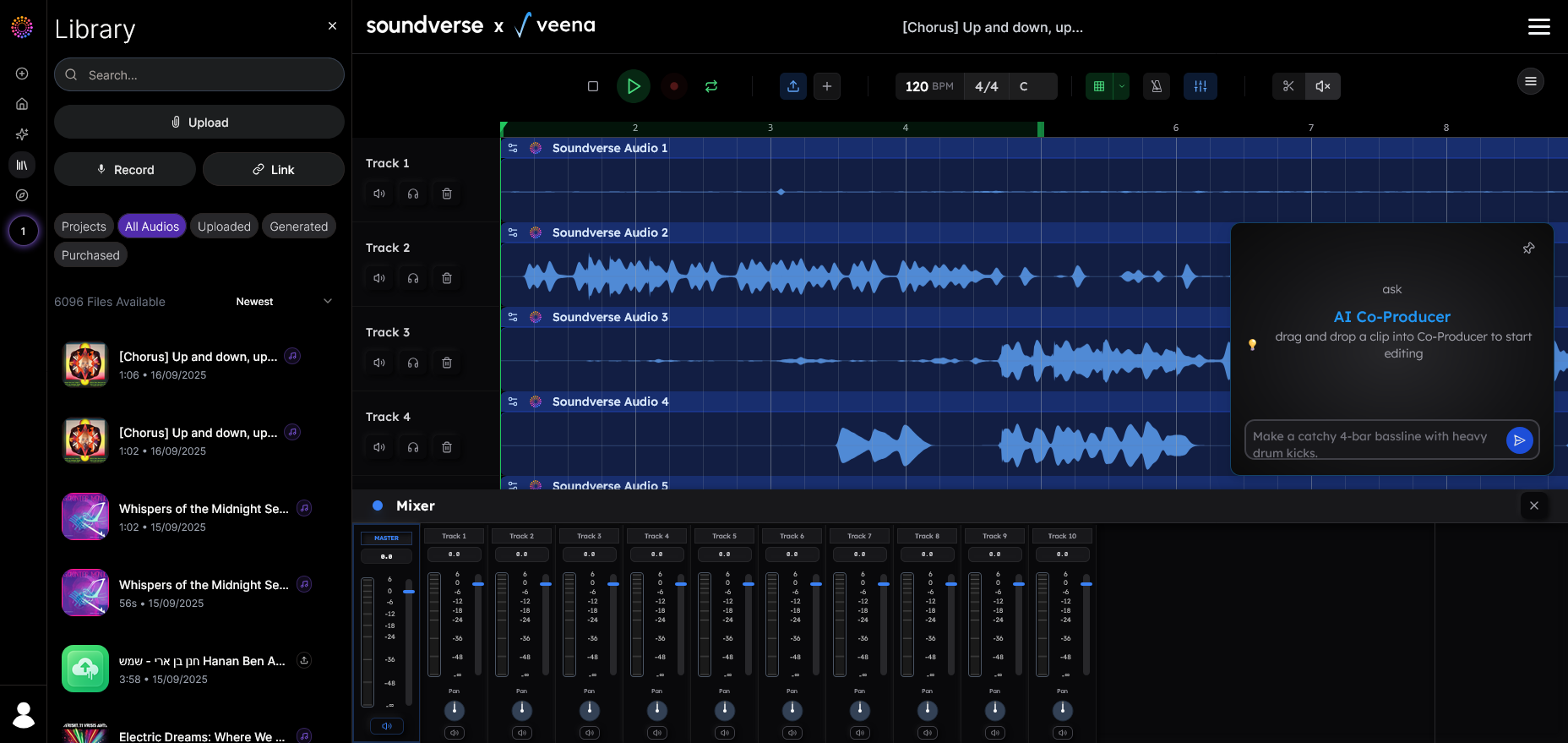
Task: Click the mute speaker-x tool in toolbar
Action: click(x=1323, y=86)
